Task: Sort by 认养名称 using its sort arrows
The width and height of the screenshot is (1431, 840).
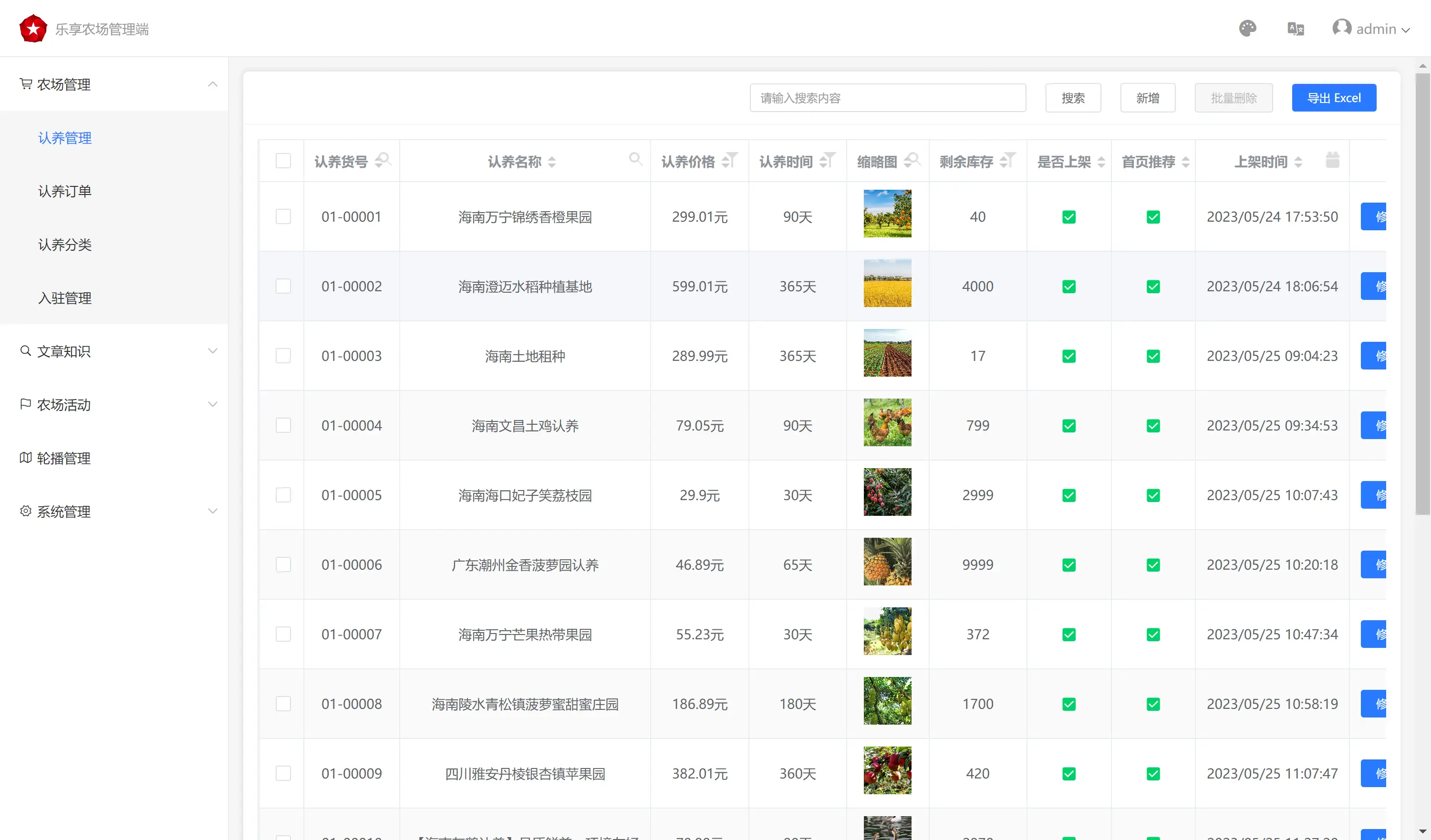Action: point(551,162)
